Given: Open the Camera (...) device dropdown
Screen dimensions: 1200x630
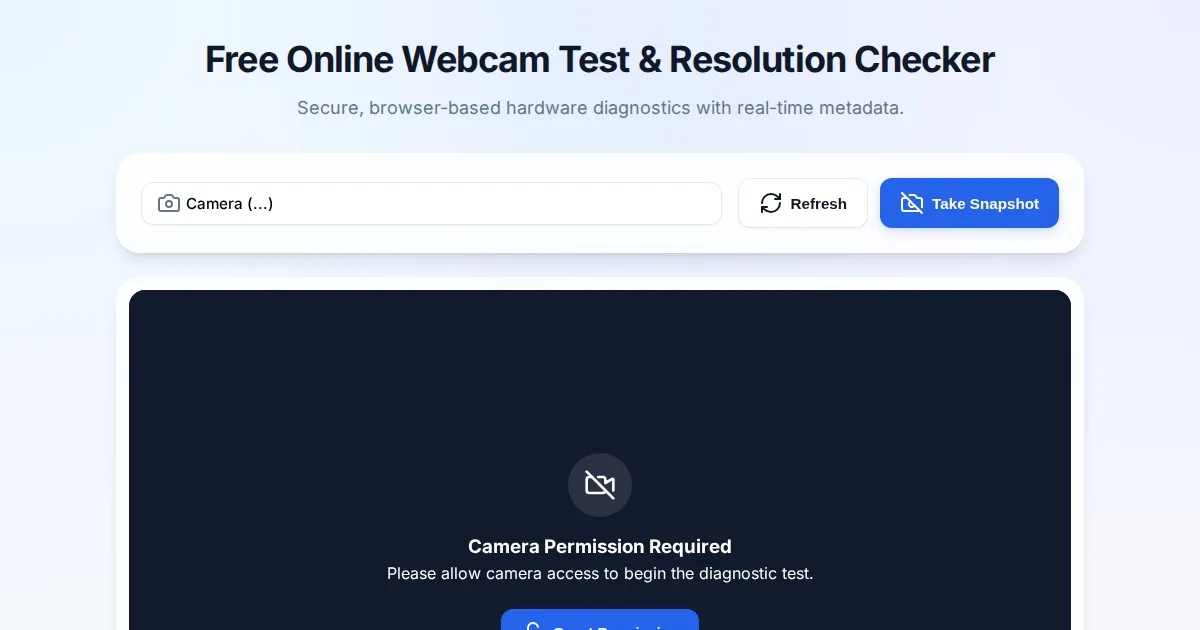Looking at the screenshot, I should tap(431, 204).
